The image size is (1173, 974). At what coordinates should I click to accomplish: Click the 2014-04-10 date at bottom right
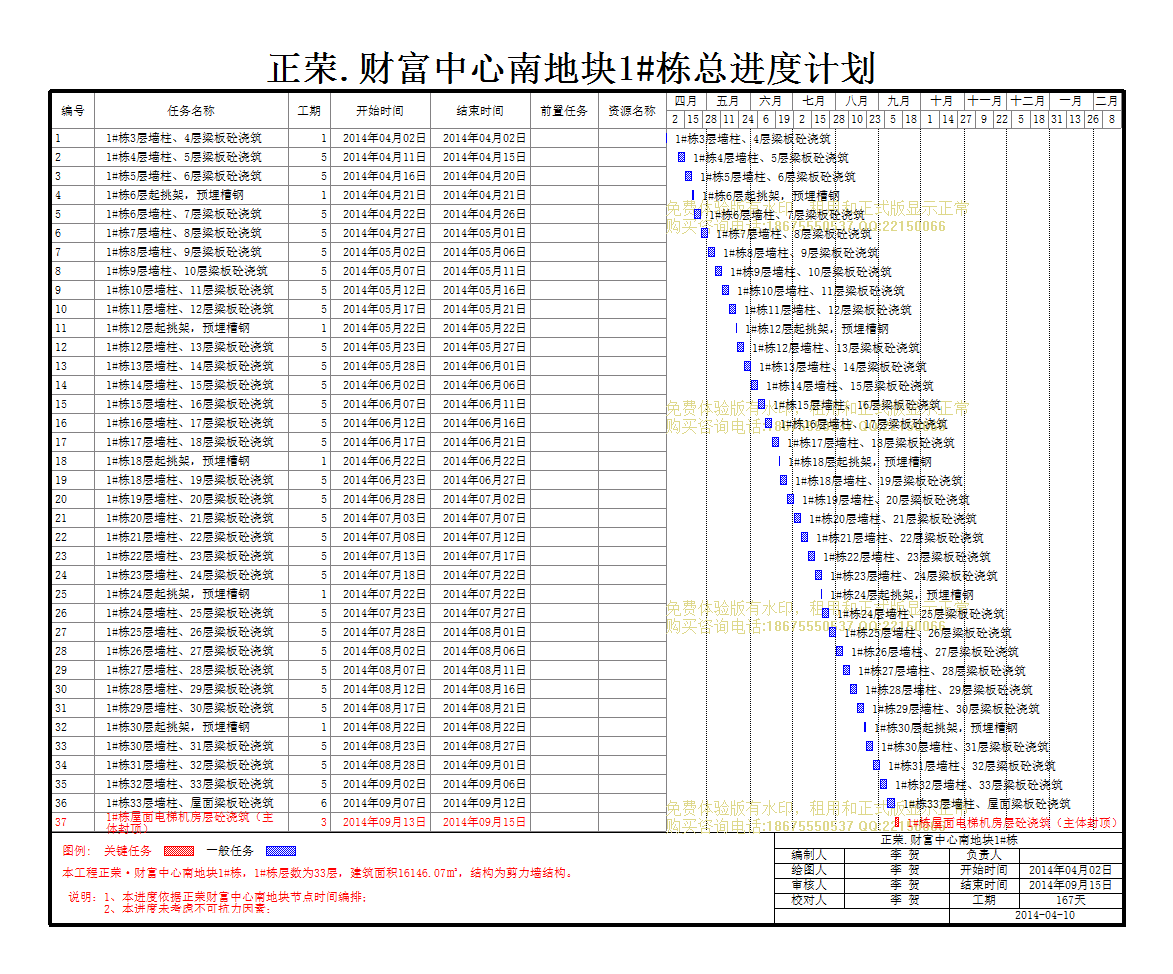point(1044,915)
